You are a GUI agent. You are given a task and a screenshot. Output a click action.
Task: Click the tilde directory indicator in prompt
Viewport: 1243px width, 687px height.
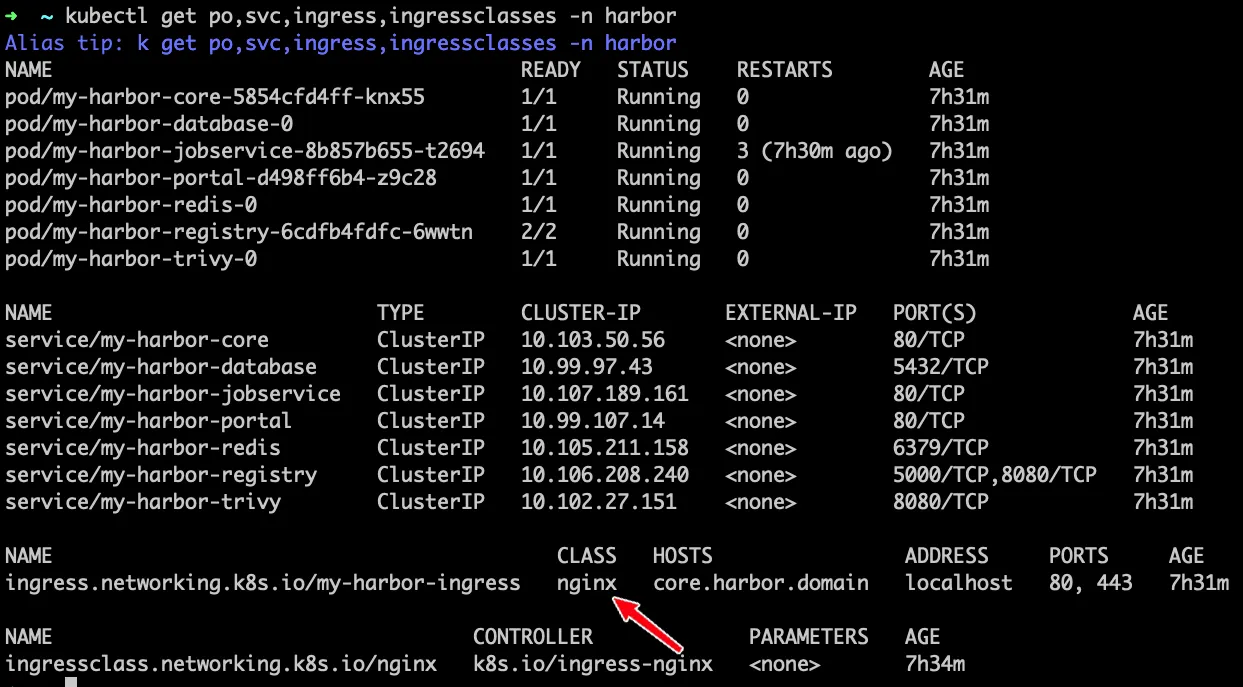pos(46,16)
